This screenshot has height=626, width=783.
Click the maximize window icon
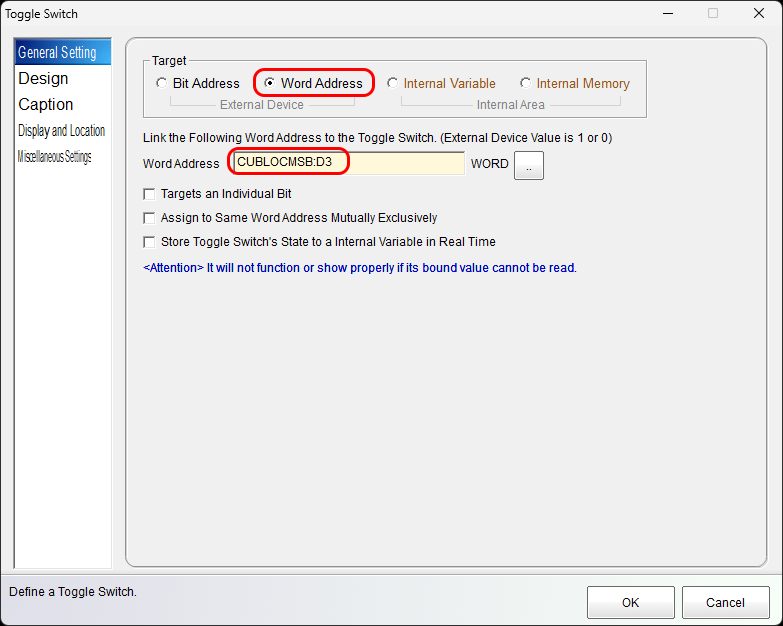pos(713,14)
